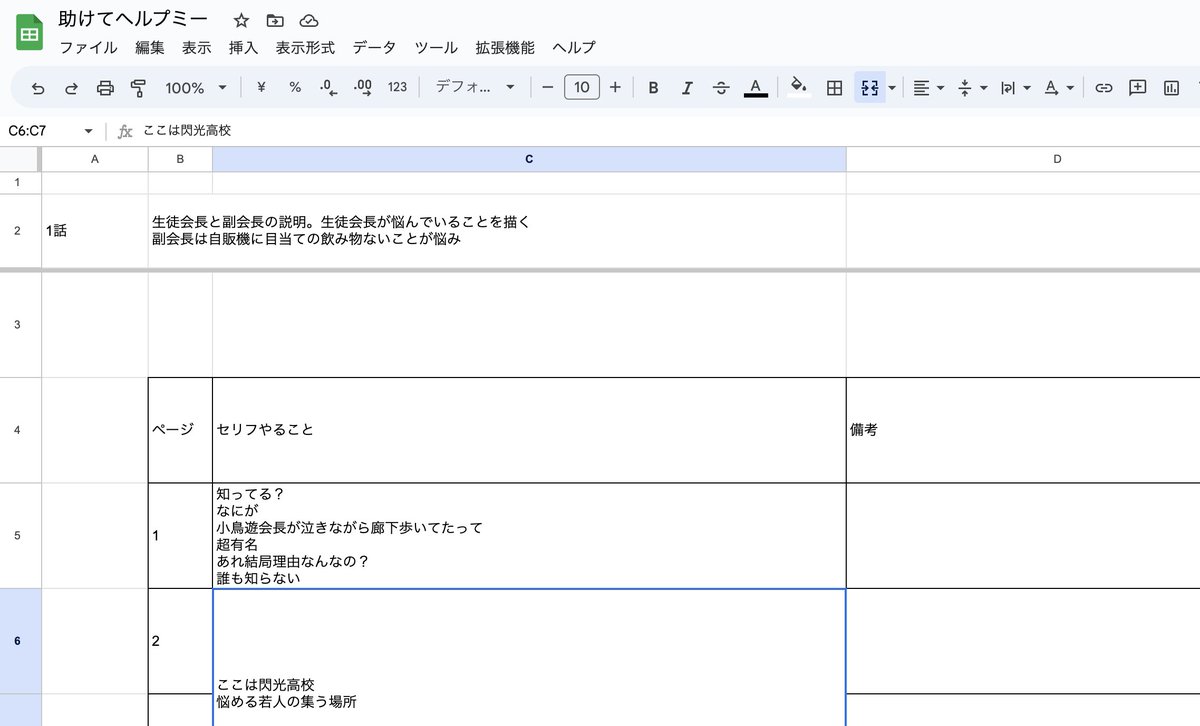
Task: Open the 編集 menu
Action: 150,48
